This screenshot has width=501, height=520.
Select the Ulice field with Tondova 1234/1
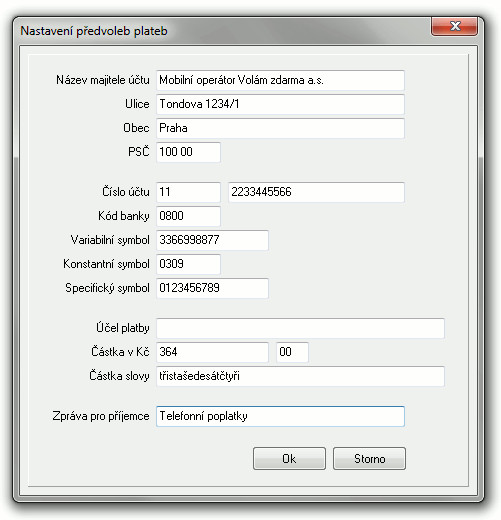click(280, 104)
